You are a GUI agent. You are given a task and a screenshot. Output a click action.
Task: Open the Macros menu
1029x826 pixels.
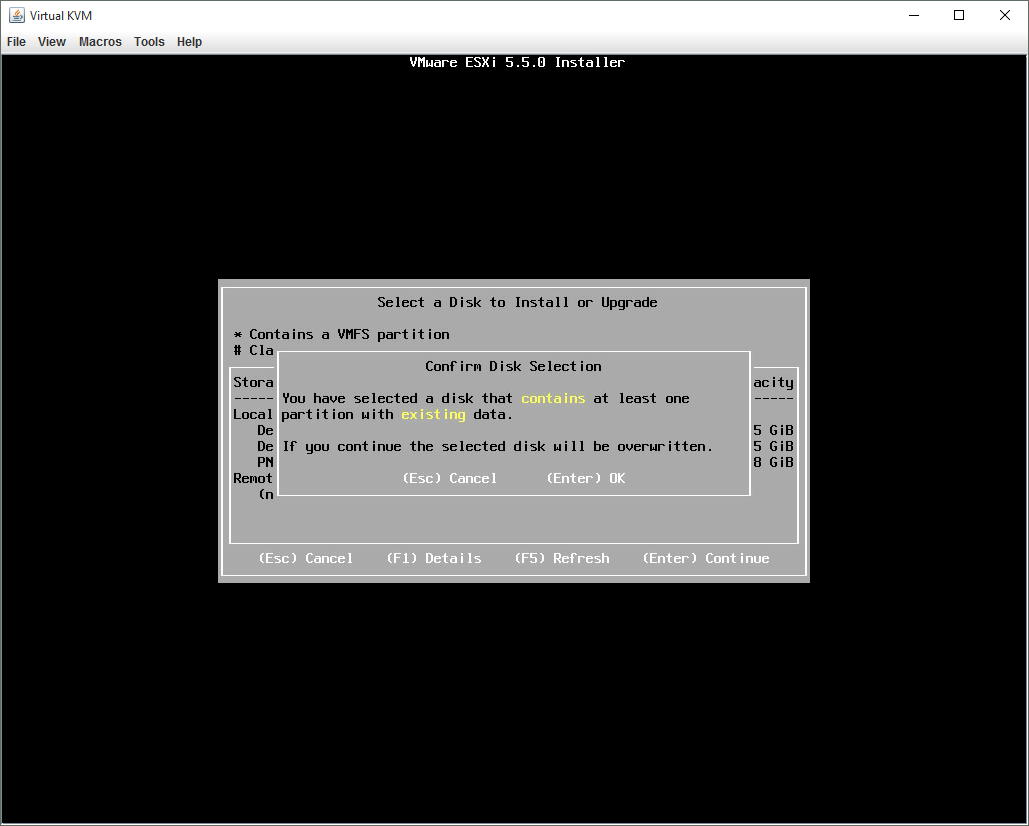point(100,42)
